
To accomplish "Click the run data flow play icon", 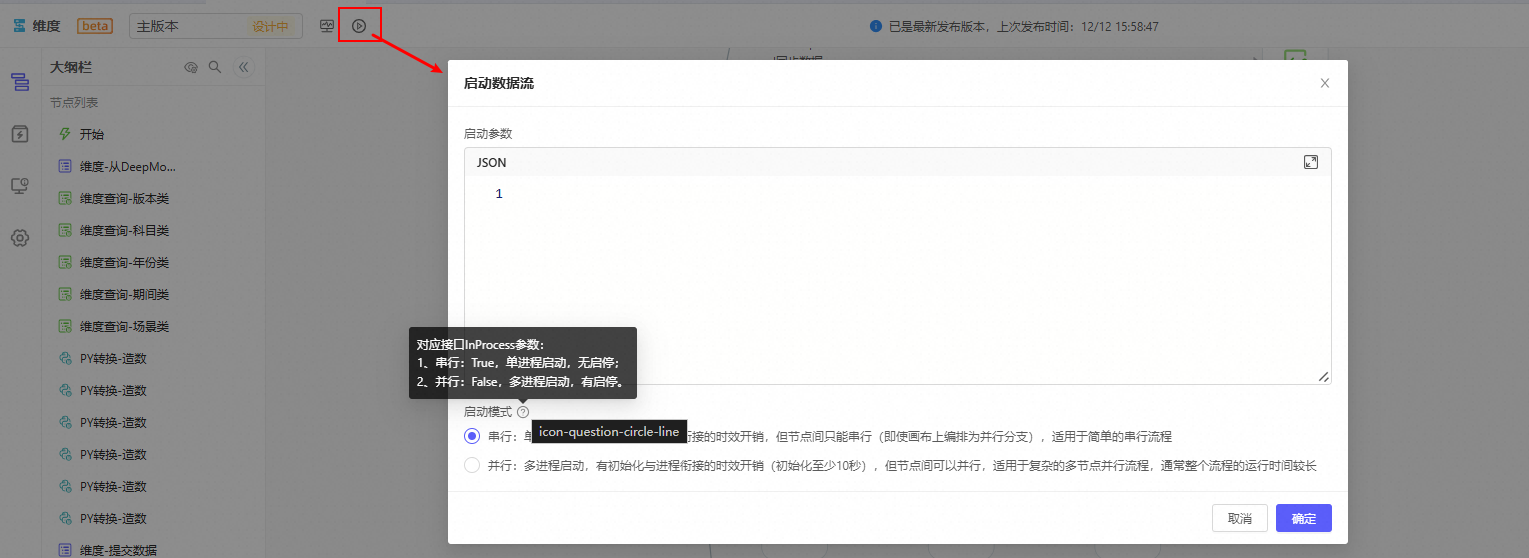I will tap(359, 26).
